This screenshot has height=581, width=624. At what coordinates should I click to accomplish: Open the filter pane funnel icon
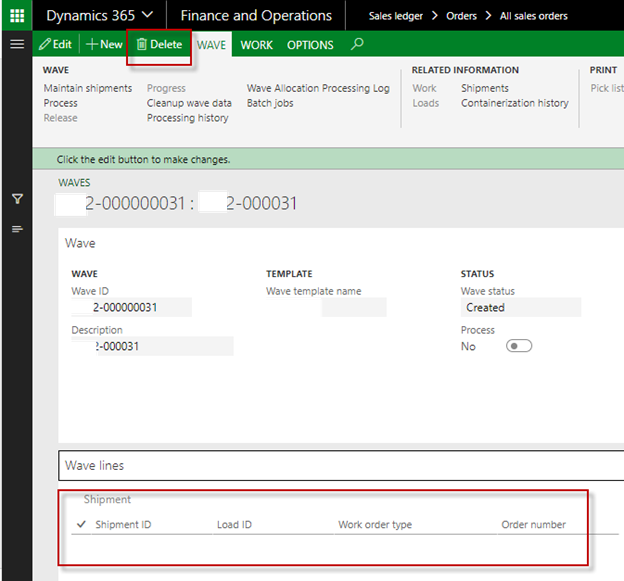(18, 199)
